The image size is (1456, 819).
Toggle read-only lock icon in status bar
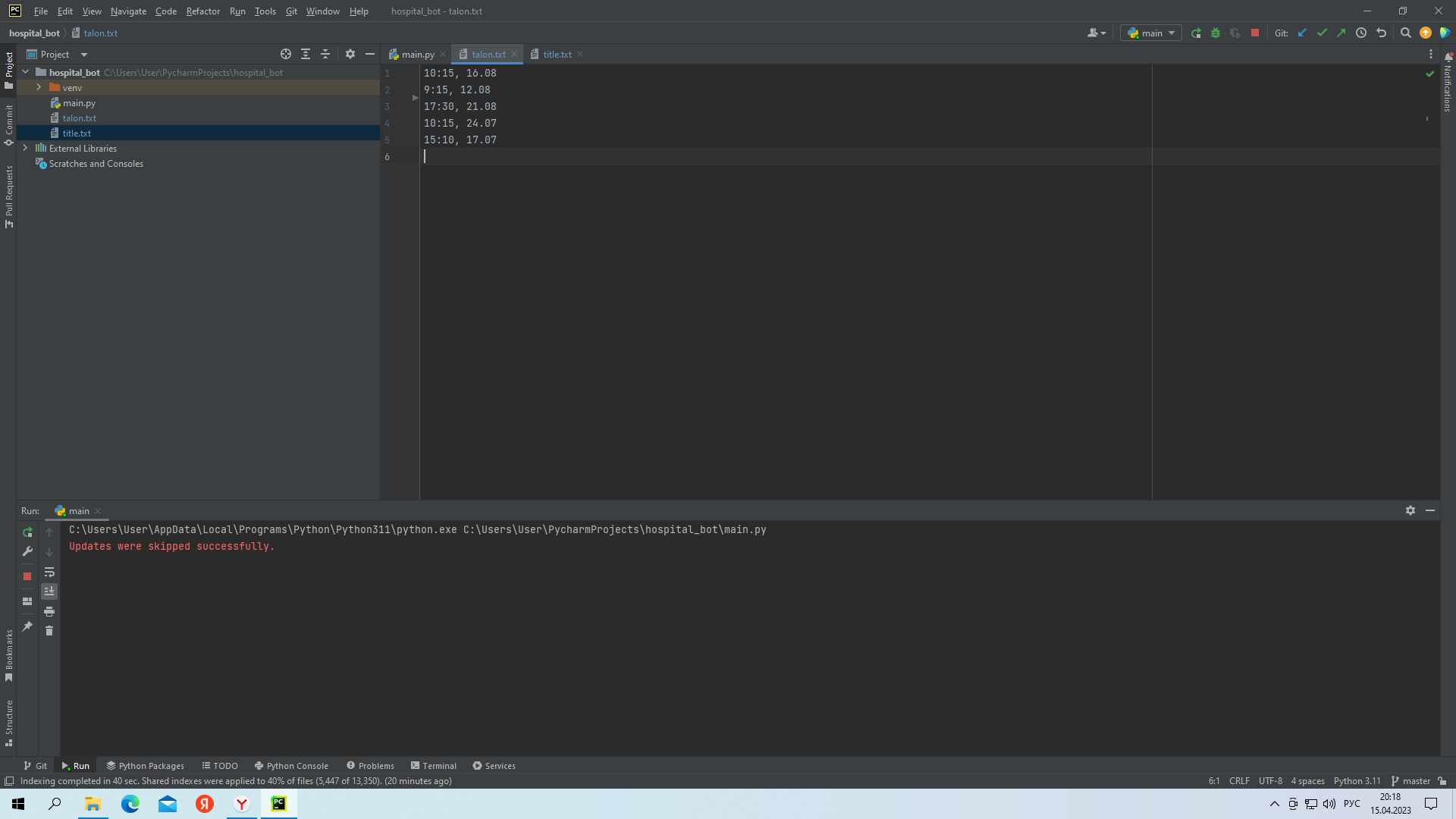[x=1442, y=781]
